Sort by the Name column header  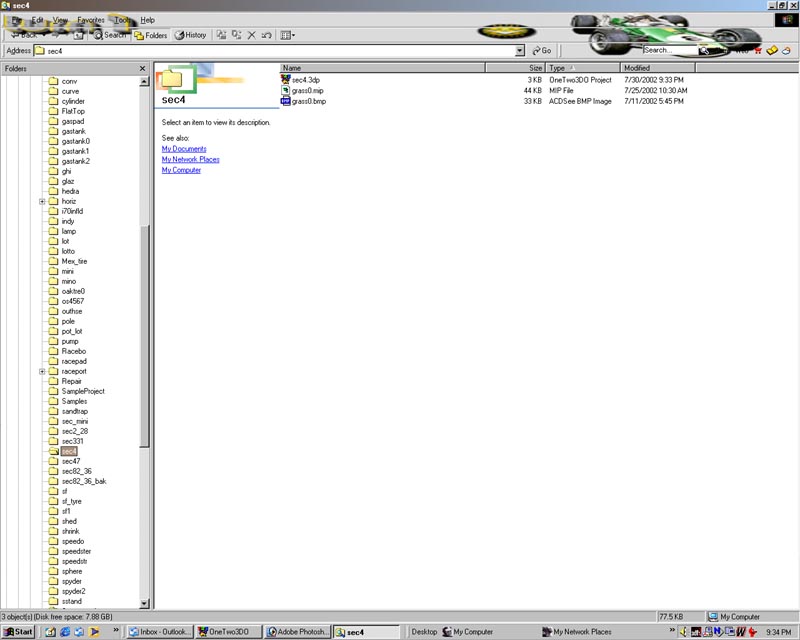point(382,68)
